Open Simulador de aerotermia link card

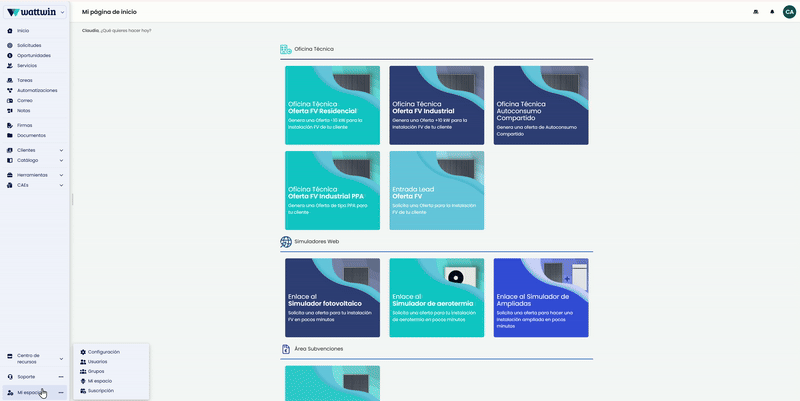(x=437, y=297)
